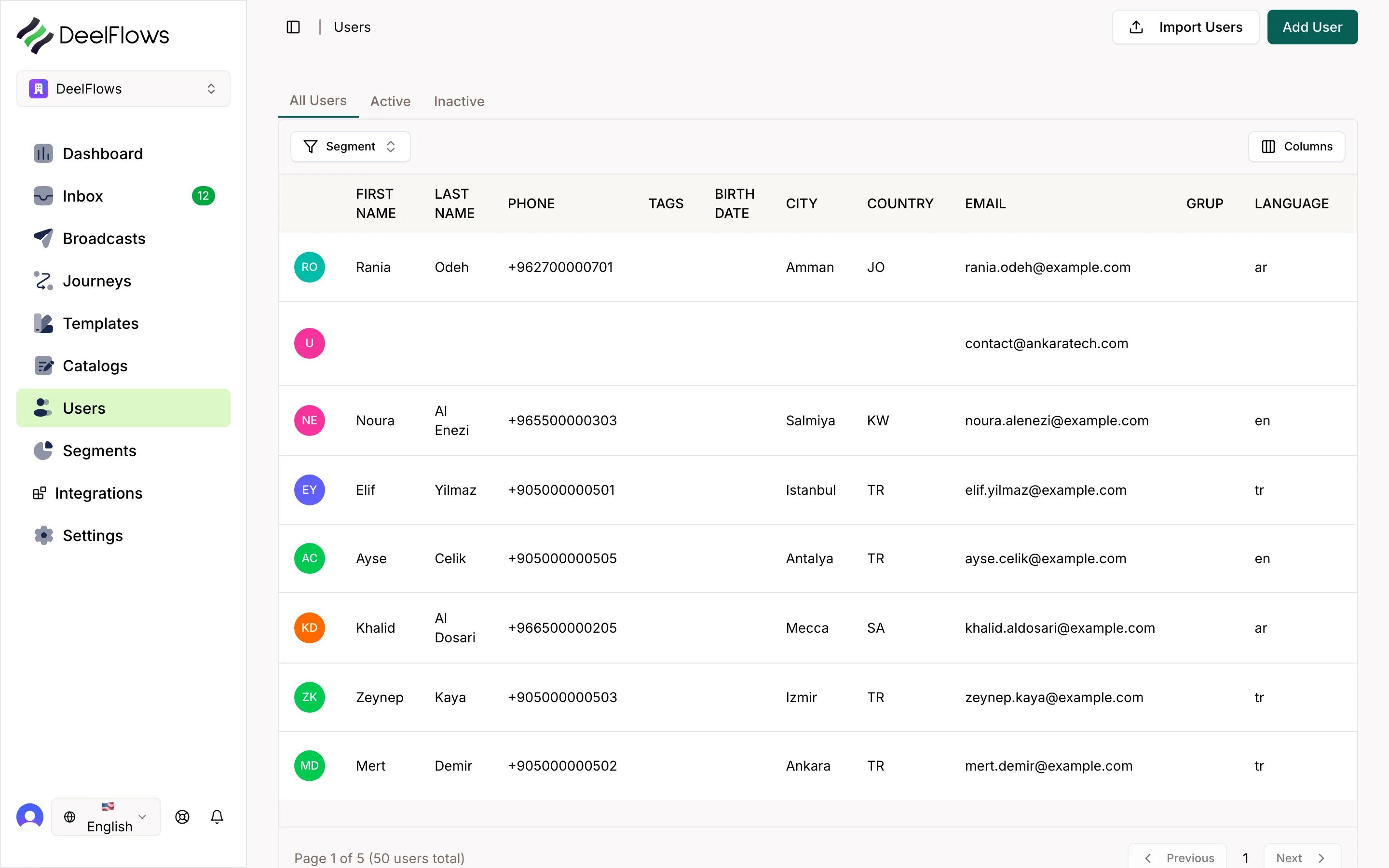Open Inbox from the sidebar
This screenshot has height=868, width=1389.
pos(123,196)
